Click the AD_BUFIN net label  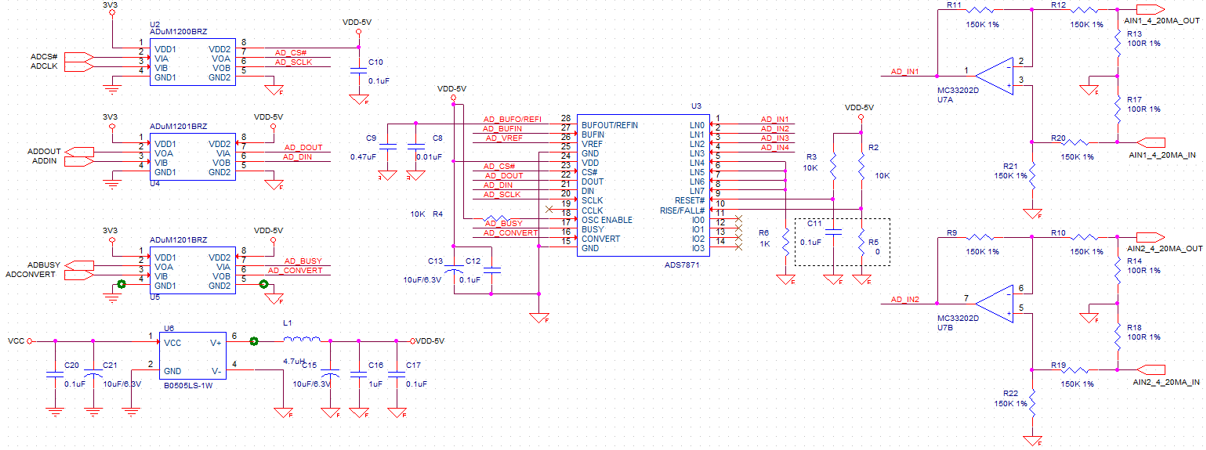(503, 129)
